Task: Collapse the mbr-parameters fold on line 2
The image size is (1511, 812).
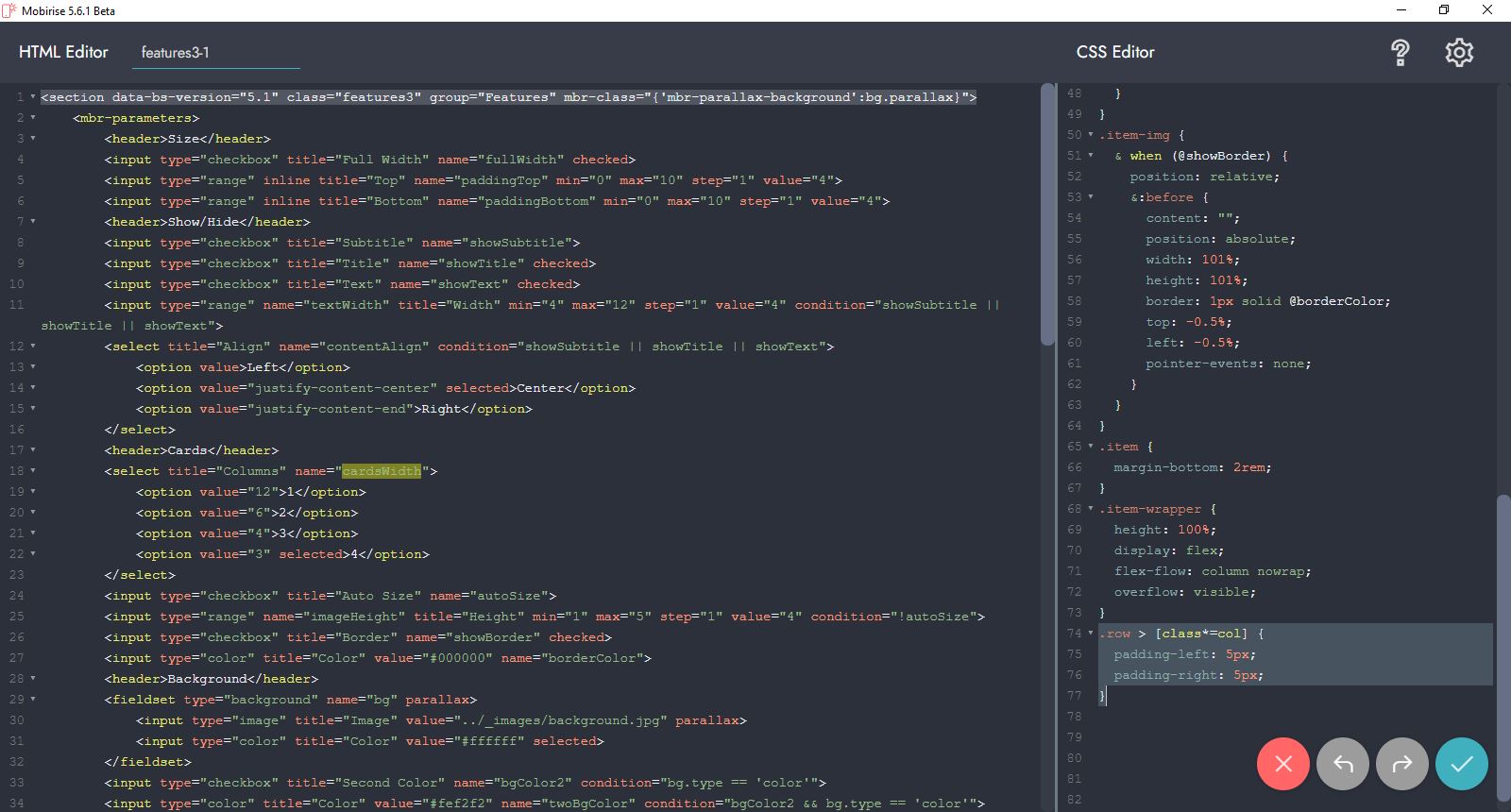Action: pos(33,118)
